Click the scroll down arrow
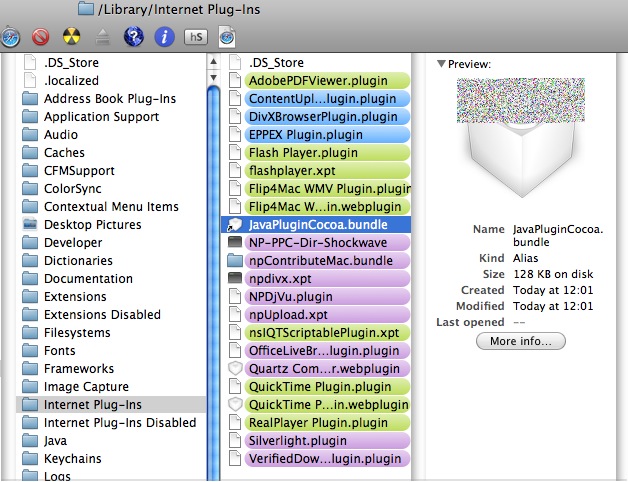This screenshot has height=482, width=628. click(213, 78)
